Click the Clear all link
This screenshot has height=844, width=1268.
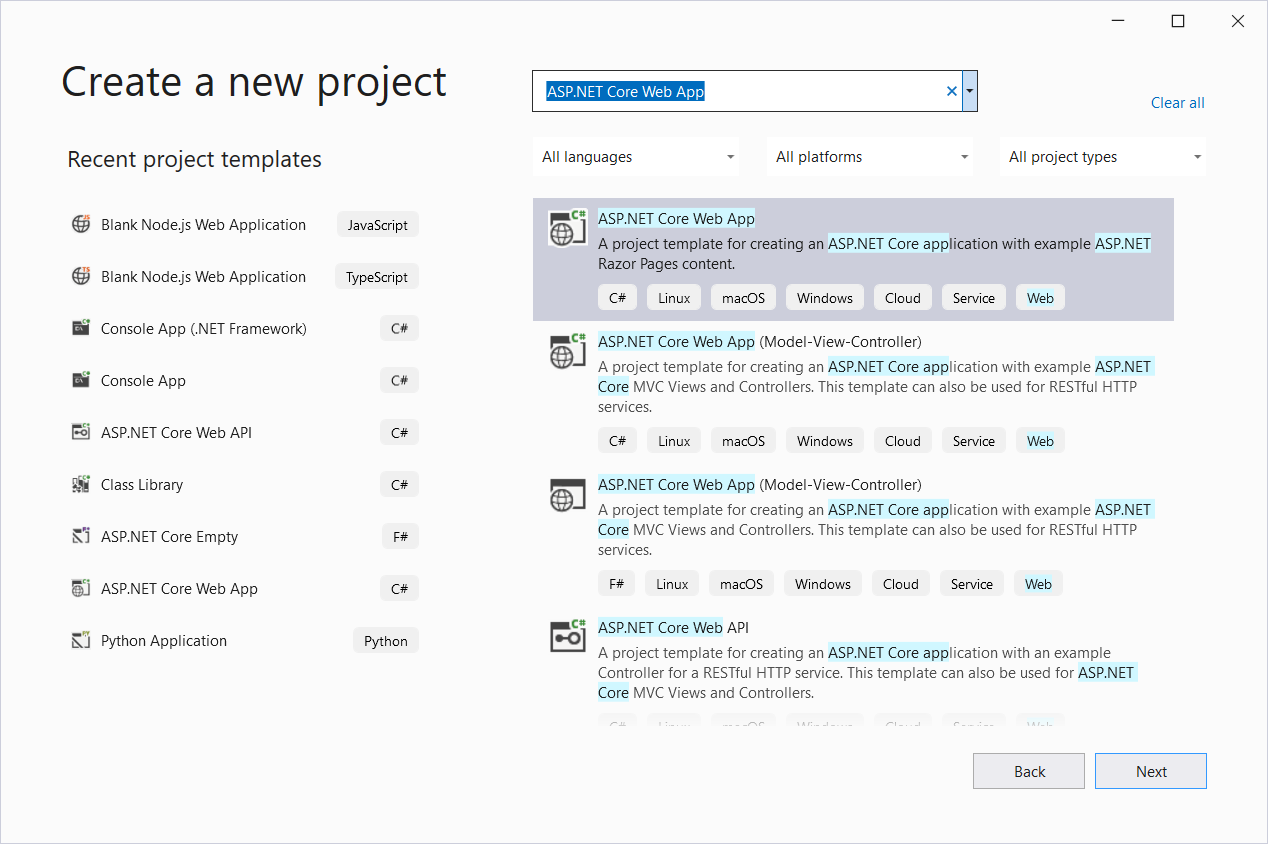pyautogui.click(x=1177, y=103)
